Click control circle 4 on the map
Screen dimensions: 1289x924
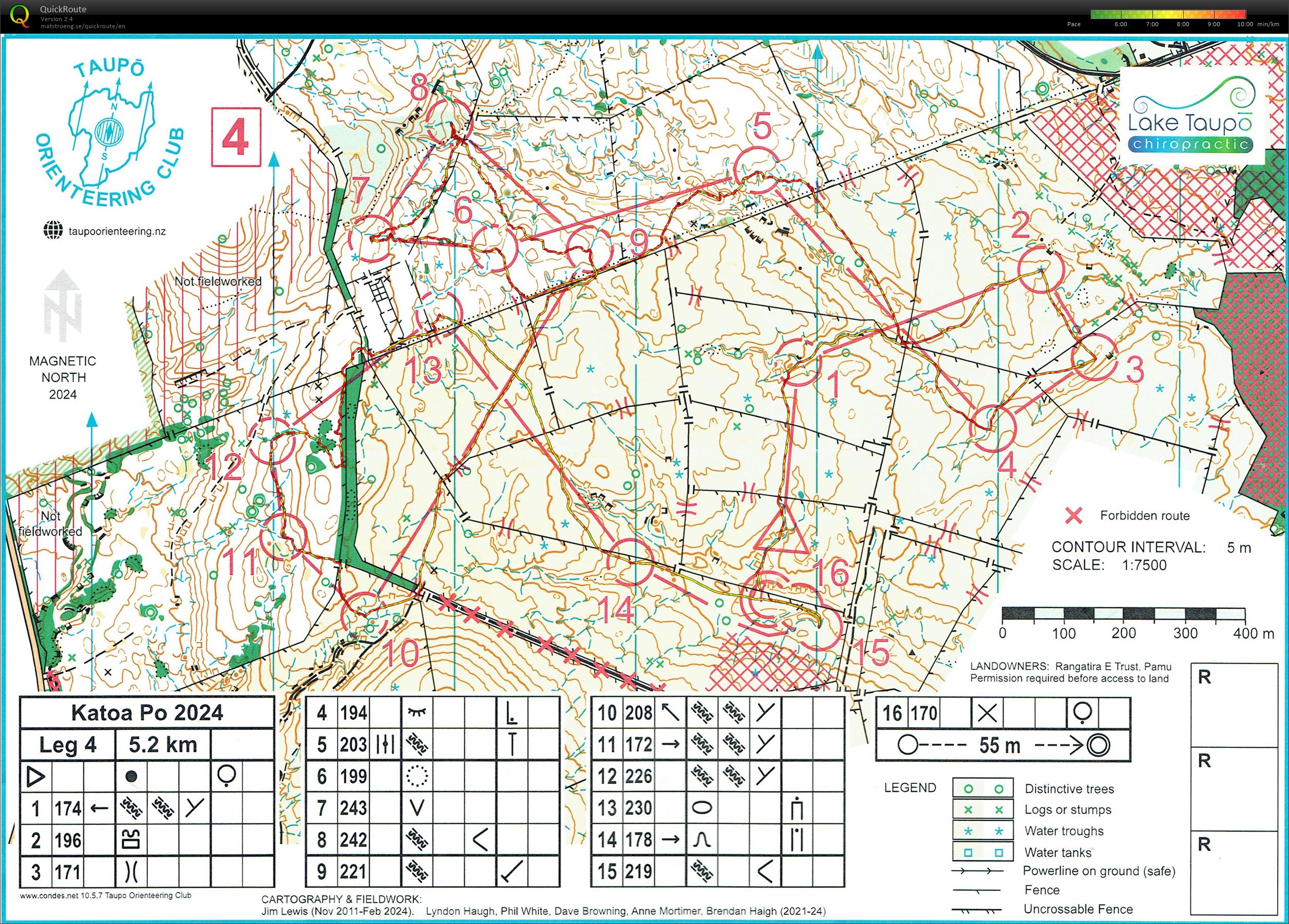point(992,429)
